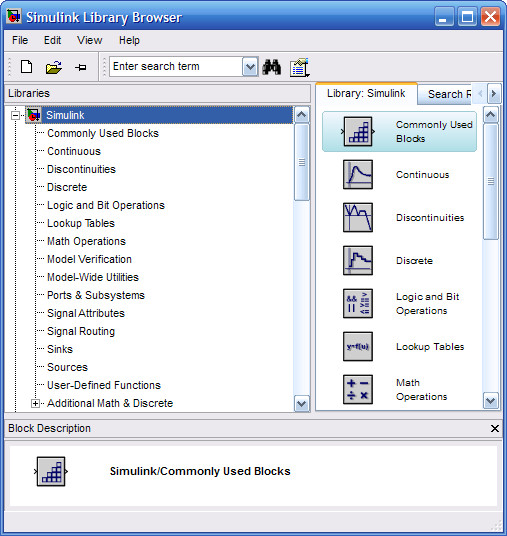Click the notepad icon beside the binoculars

[x=299, y=67]
